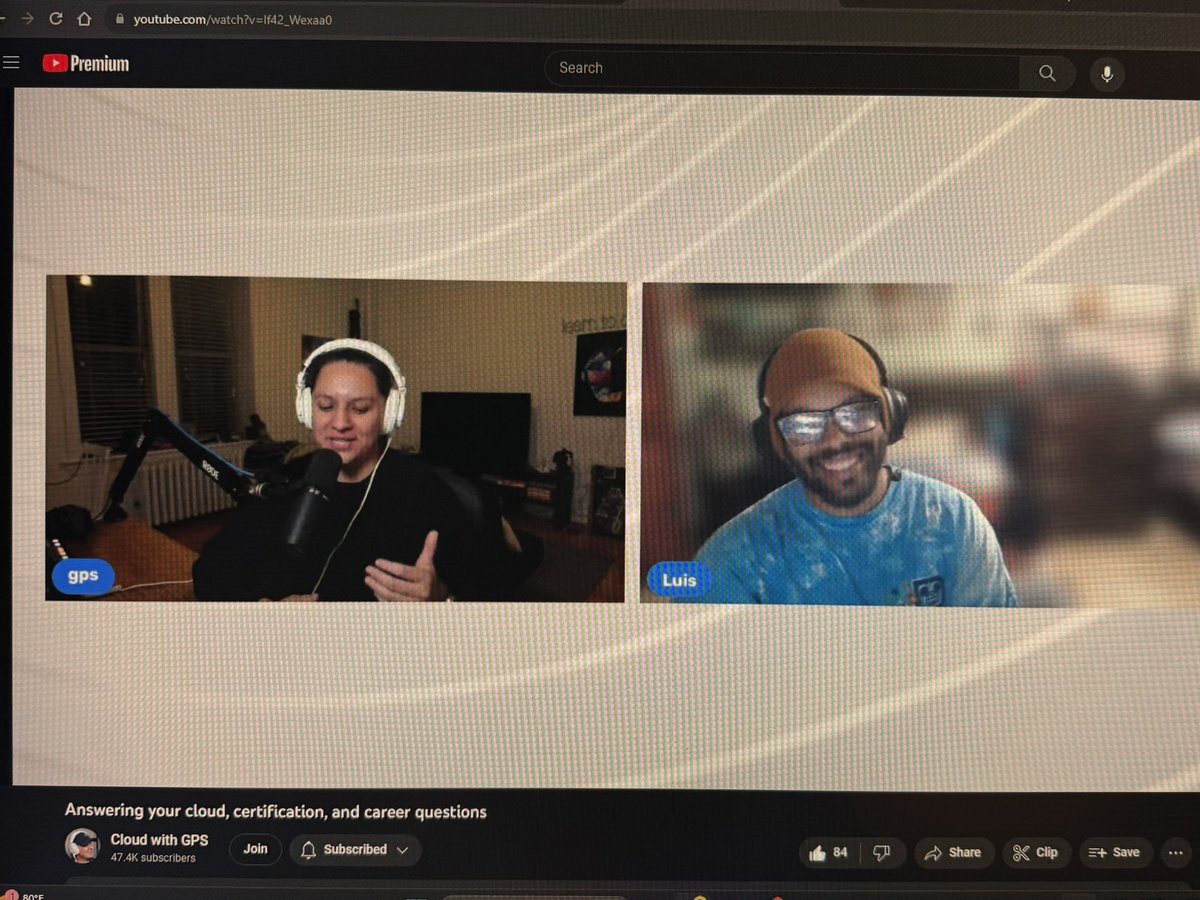
Task: Like the video with thumbs up
Action: pos(828,853)
